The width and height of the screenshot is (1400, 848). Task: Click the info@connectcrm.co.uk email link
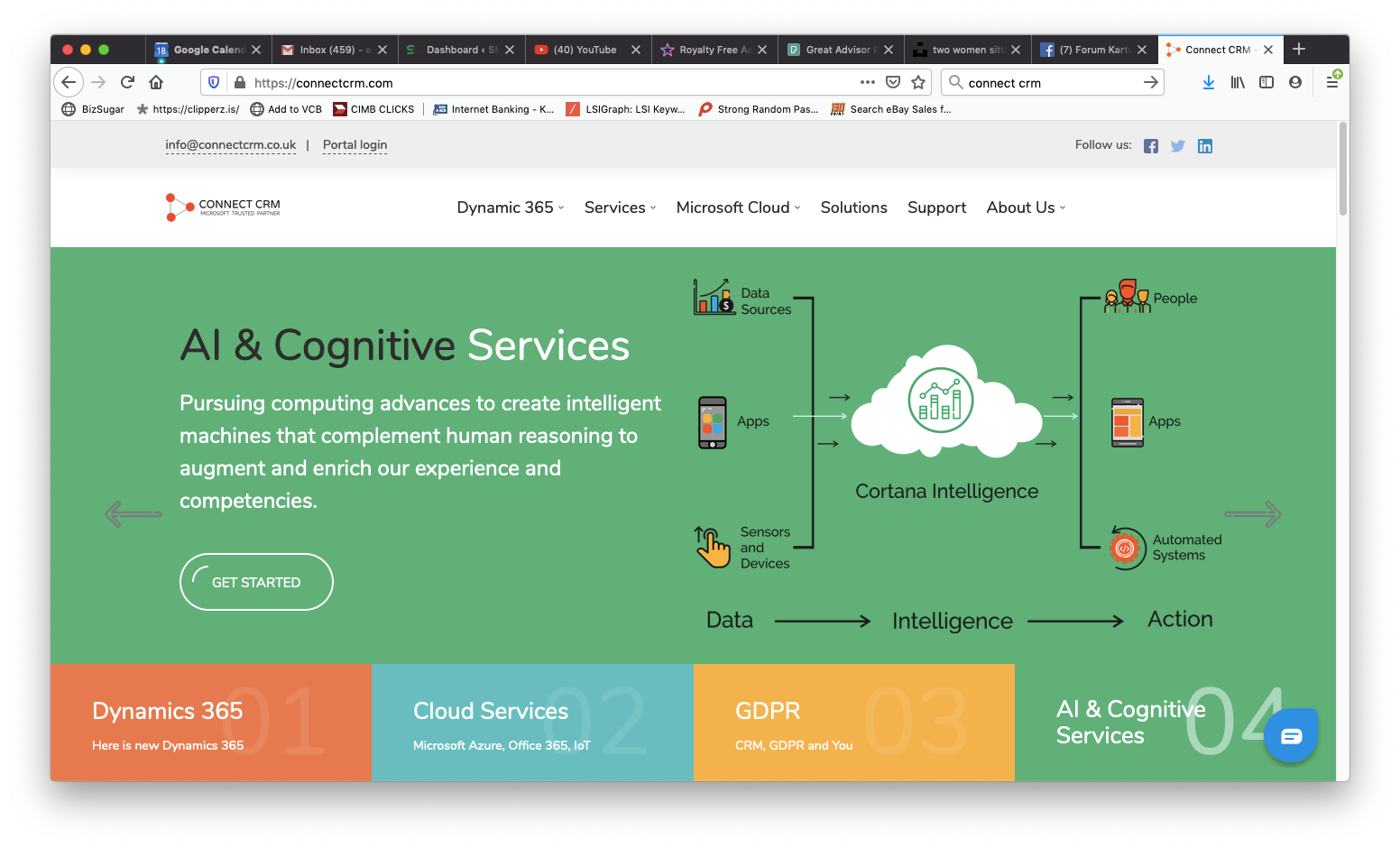coord(230,145)
